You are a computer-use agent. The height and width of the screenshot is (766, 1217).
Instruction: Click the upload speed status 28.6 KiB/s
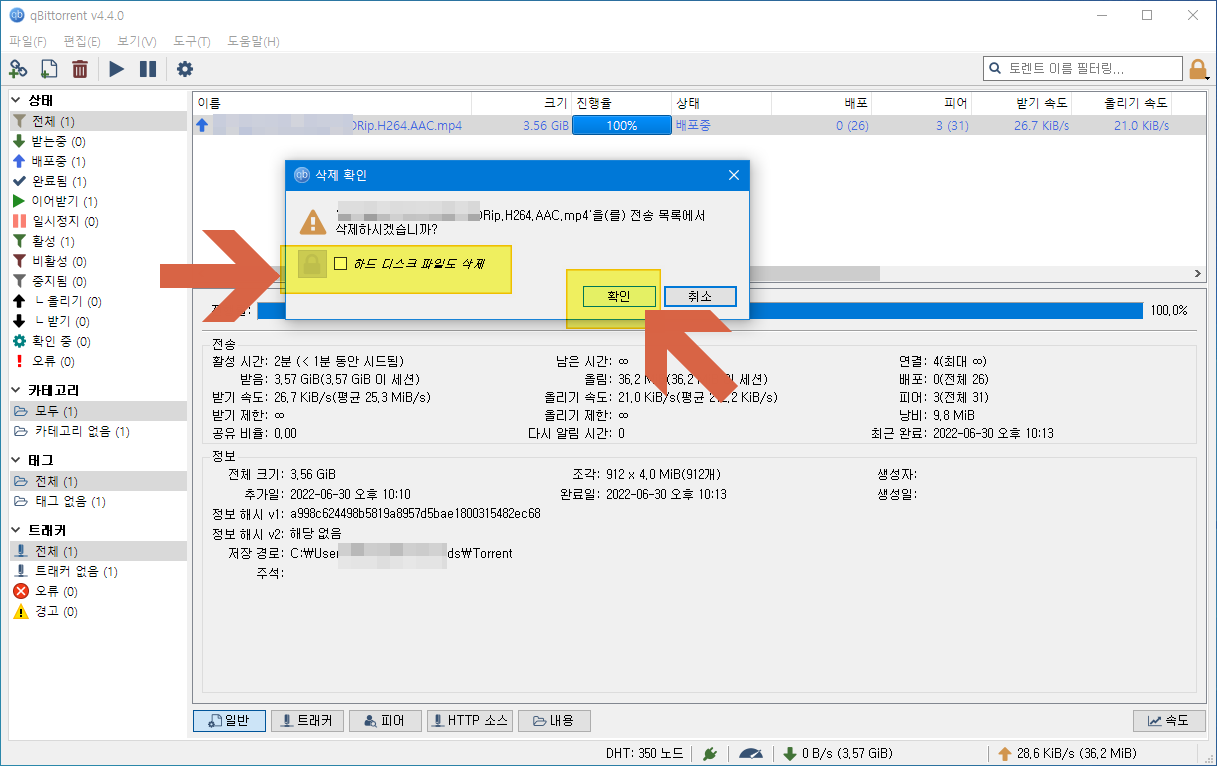click(x=1067, y=753)
